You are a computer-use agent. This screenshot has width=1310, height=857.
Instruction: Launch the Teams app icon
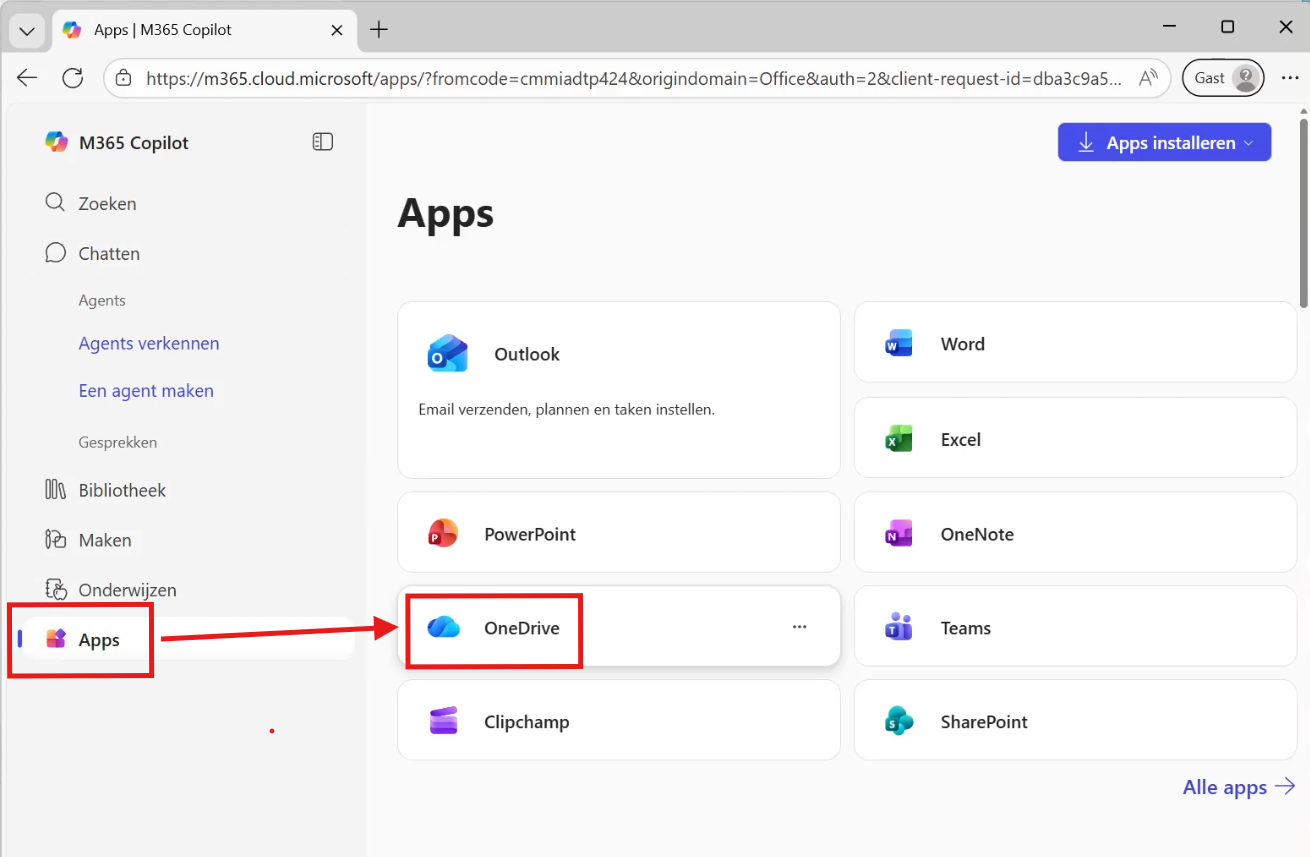(899, 628)
